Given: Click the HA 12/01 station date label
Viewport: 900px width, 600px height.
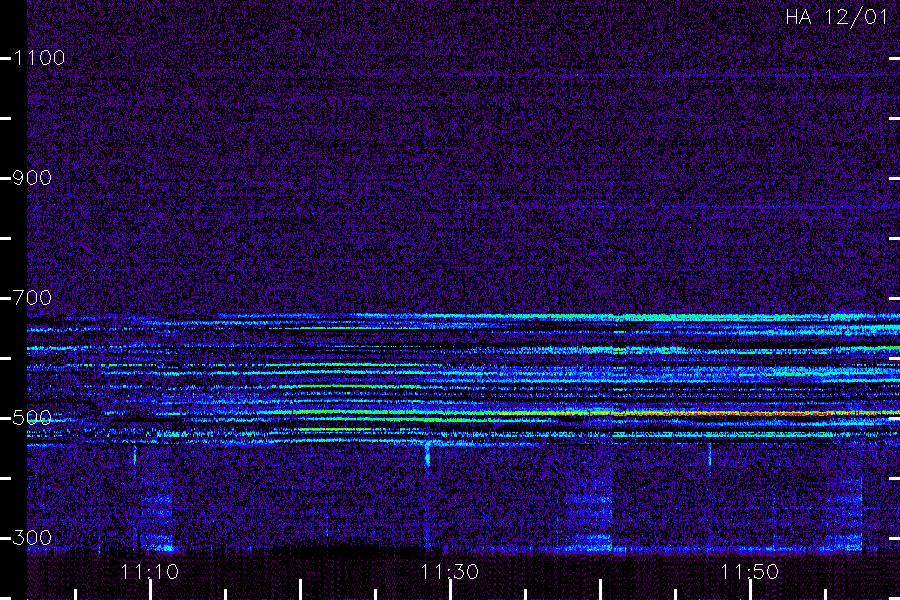Looking at the screenshot, I should pyautogui.click(x=836, y=17).
